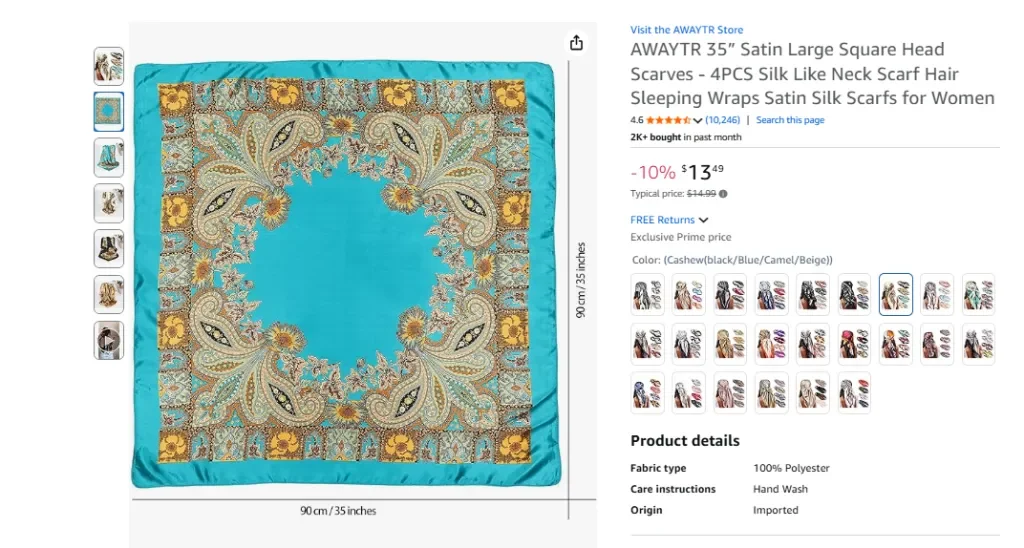
Task: Select the first image thumbnail in the gallery
Action: click(109, 66)
